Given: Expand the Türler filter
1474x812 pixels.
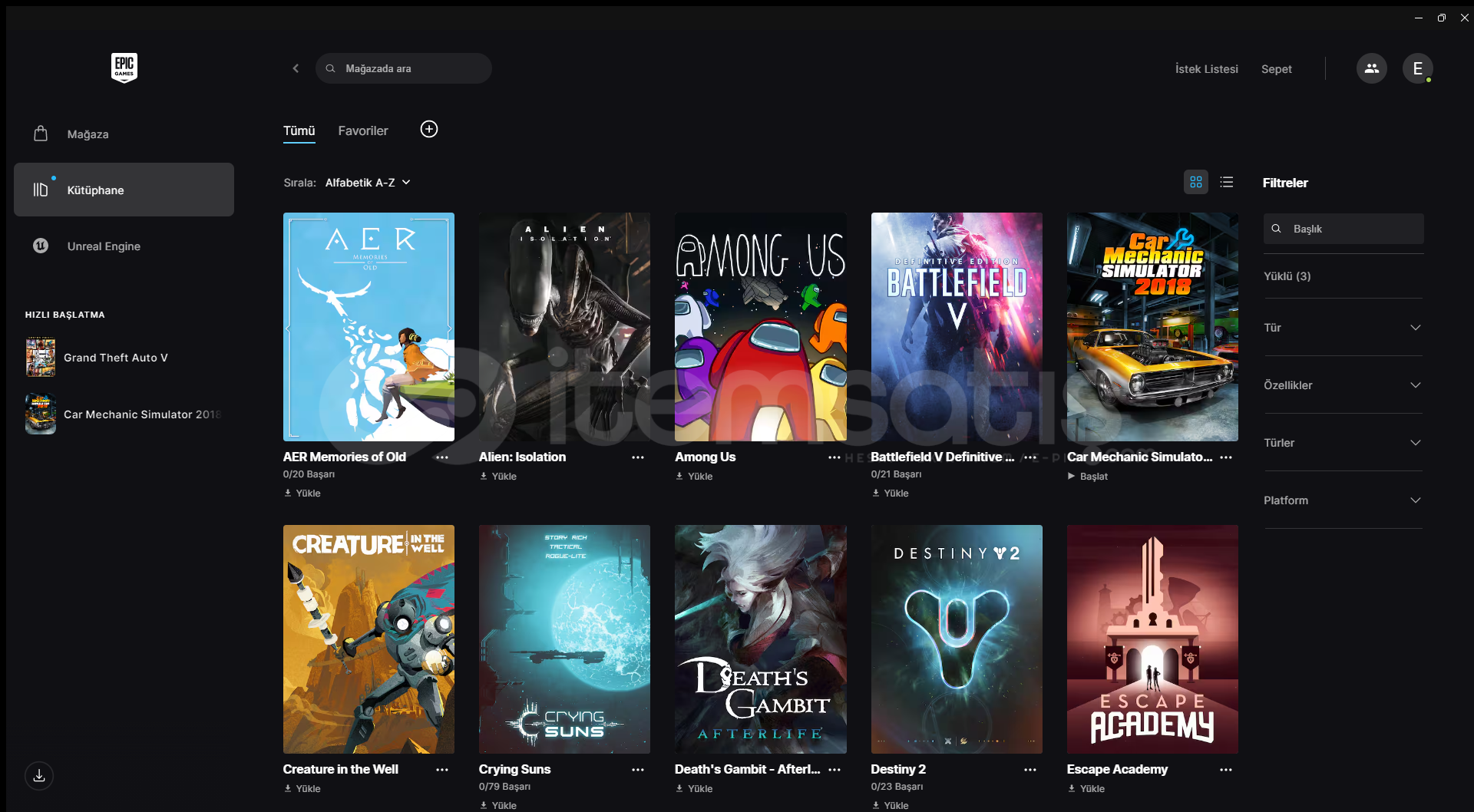Looking at the screenshot, I should pyautogui.click(x=1343, y=443).
